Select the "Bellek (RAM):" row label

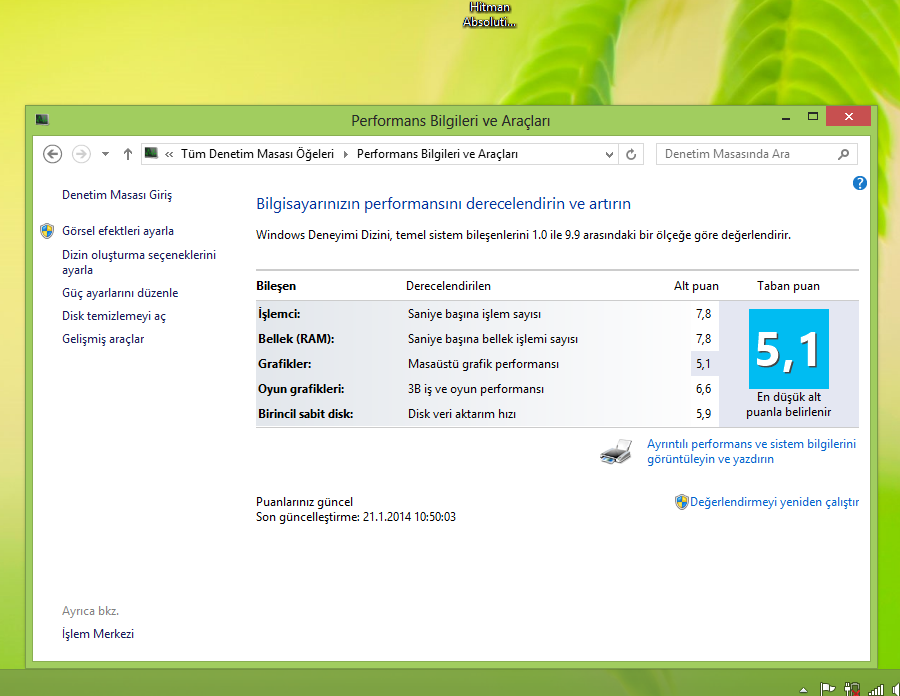[x=296, y=339]
